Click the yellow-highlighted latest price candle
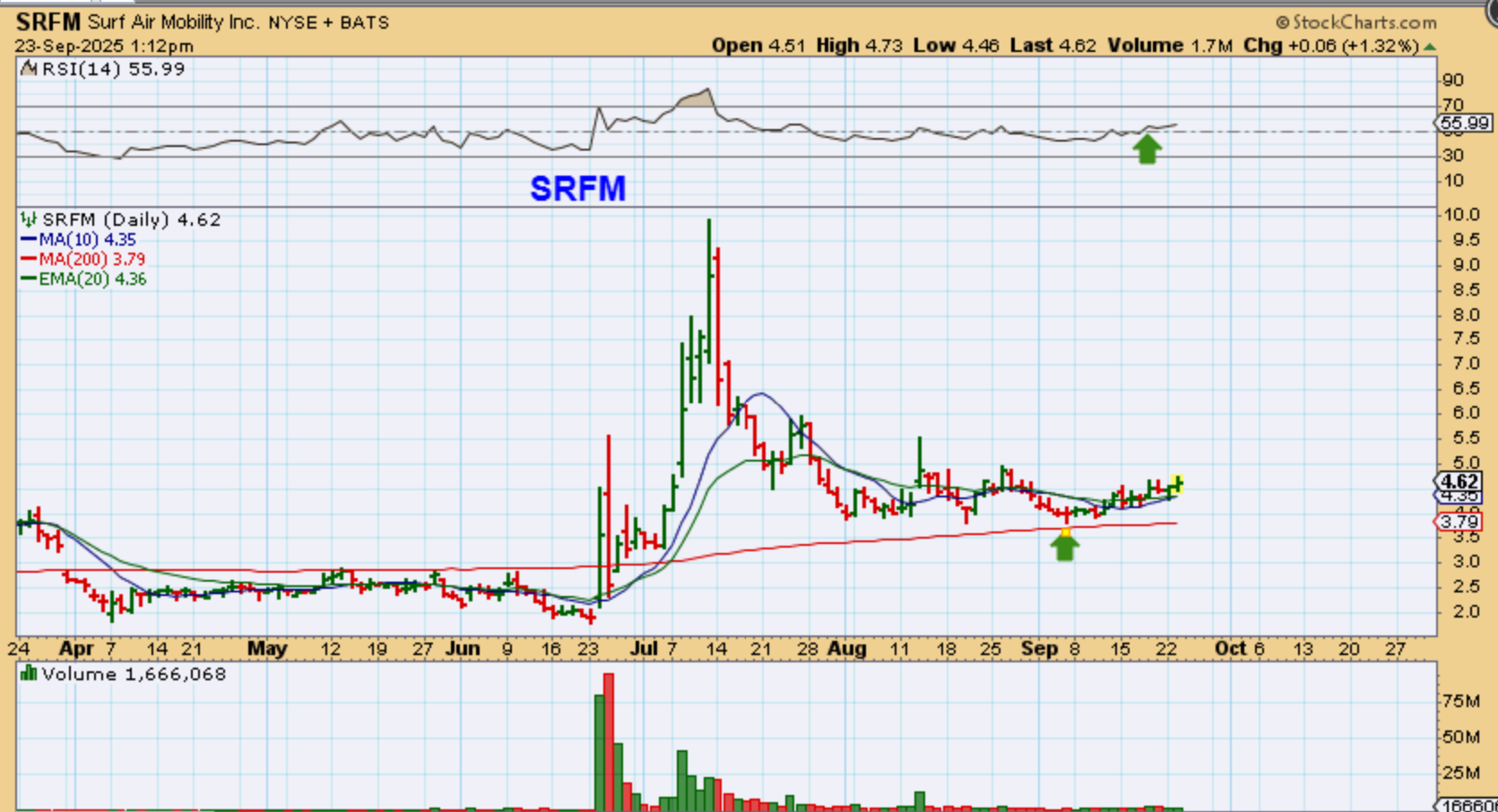1498x812 pixels. click(1178, 484)
